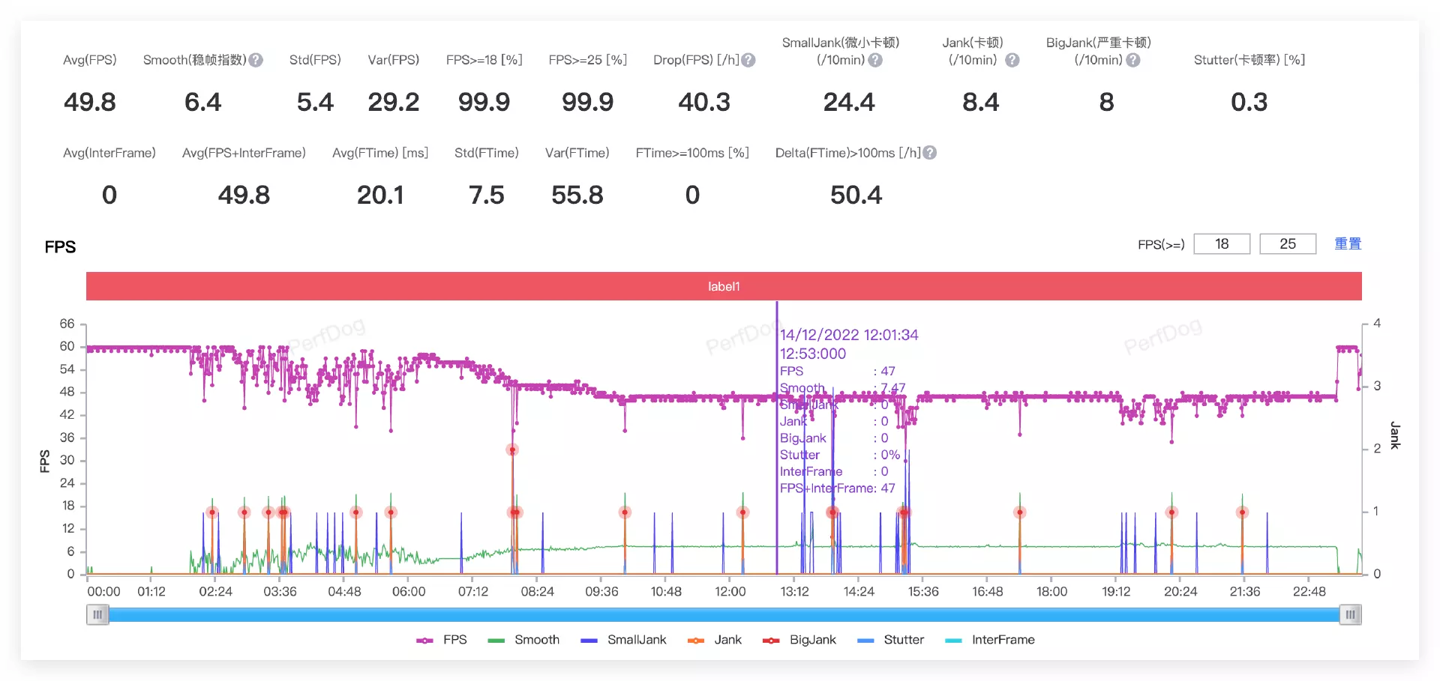Screen dimensions: 1440x681
Task: Click the Stutter(卡顿率) [%] label
Action: [1249, 60]
